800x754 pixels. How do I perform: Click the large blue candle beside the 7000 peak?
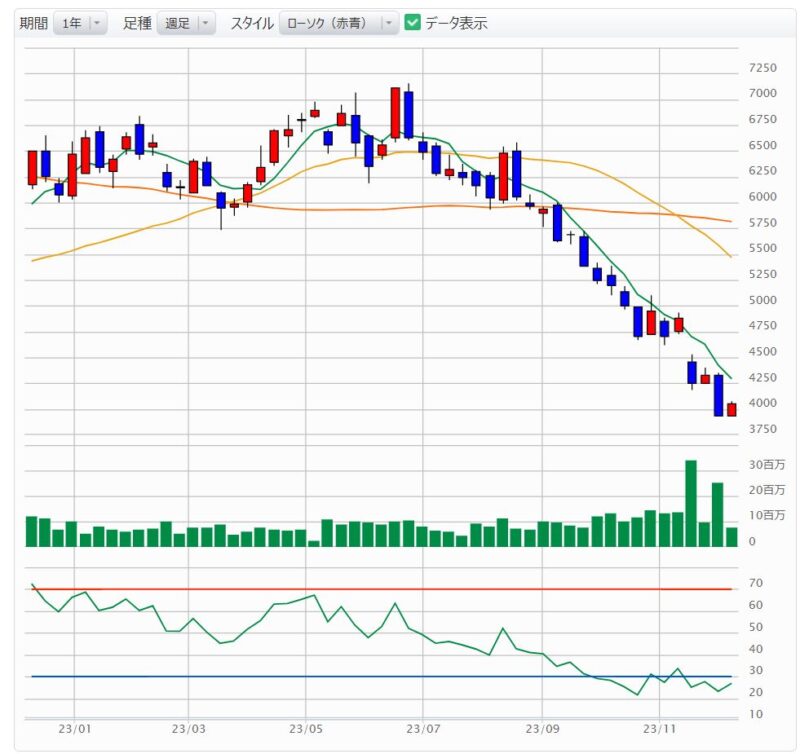tap(409, 115)
